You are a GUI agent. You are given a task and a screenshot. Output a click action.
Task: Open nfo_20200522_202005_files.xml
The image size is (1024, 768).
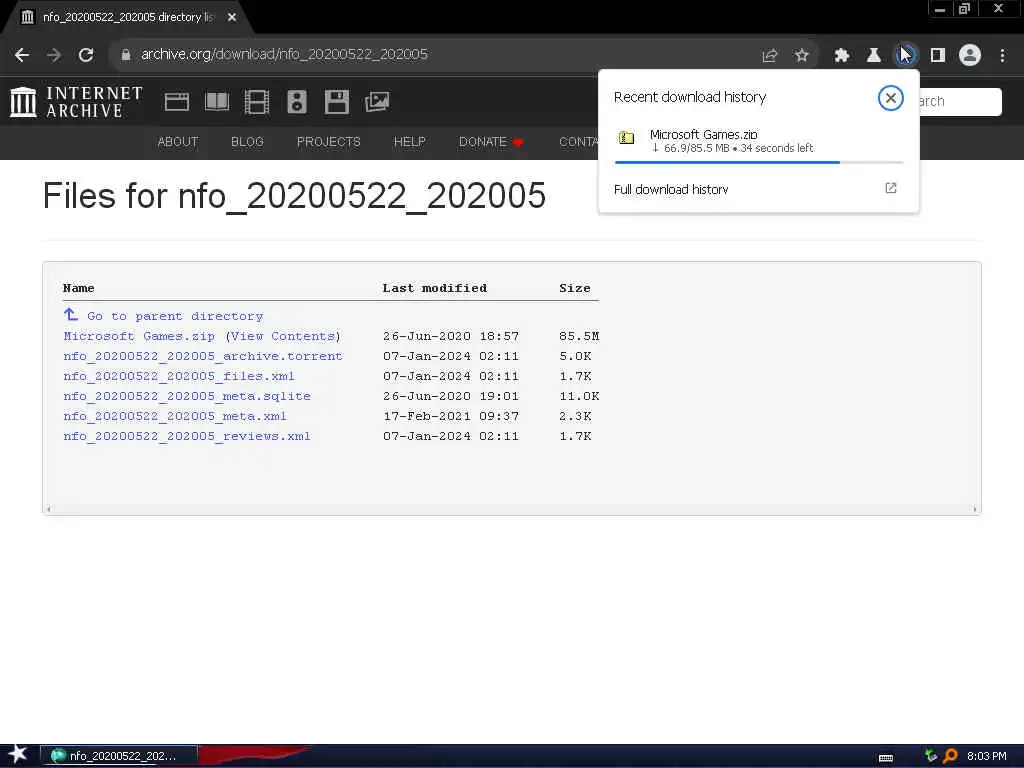[x=179, y=376]
